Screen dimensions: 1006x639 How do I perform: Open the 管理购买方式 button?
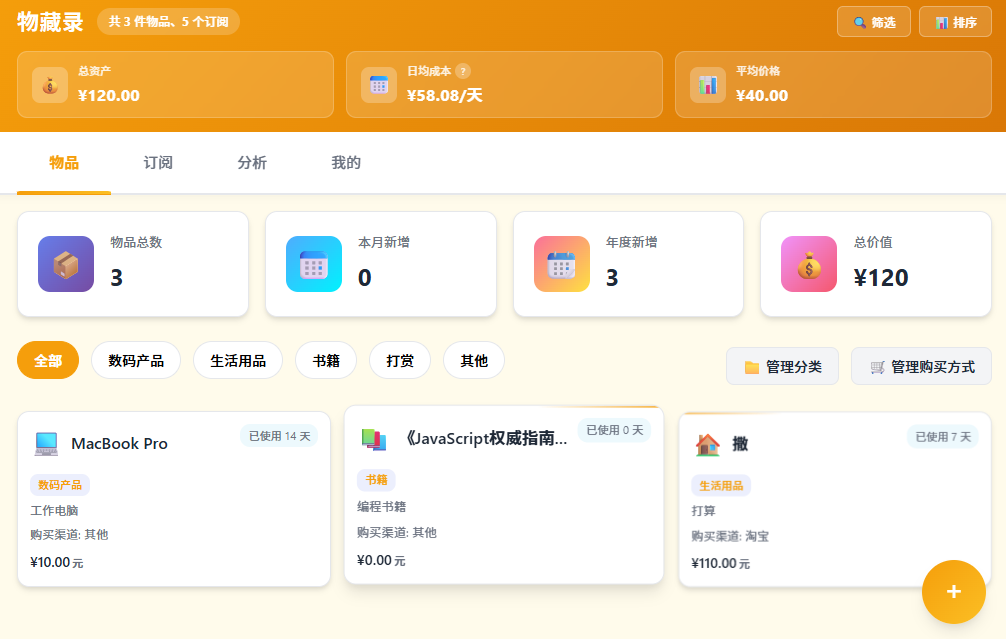tap(921, 366)
